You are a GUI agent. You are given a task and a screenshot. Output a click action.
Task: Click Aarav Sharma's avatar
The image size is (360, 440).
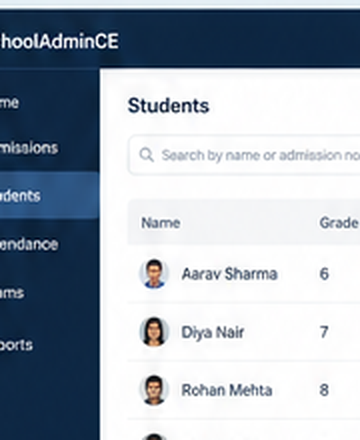coord(154,274)
